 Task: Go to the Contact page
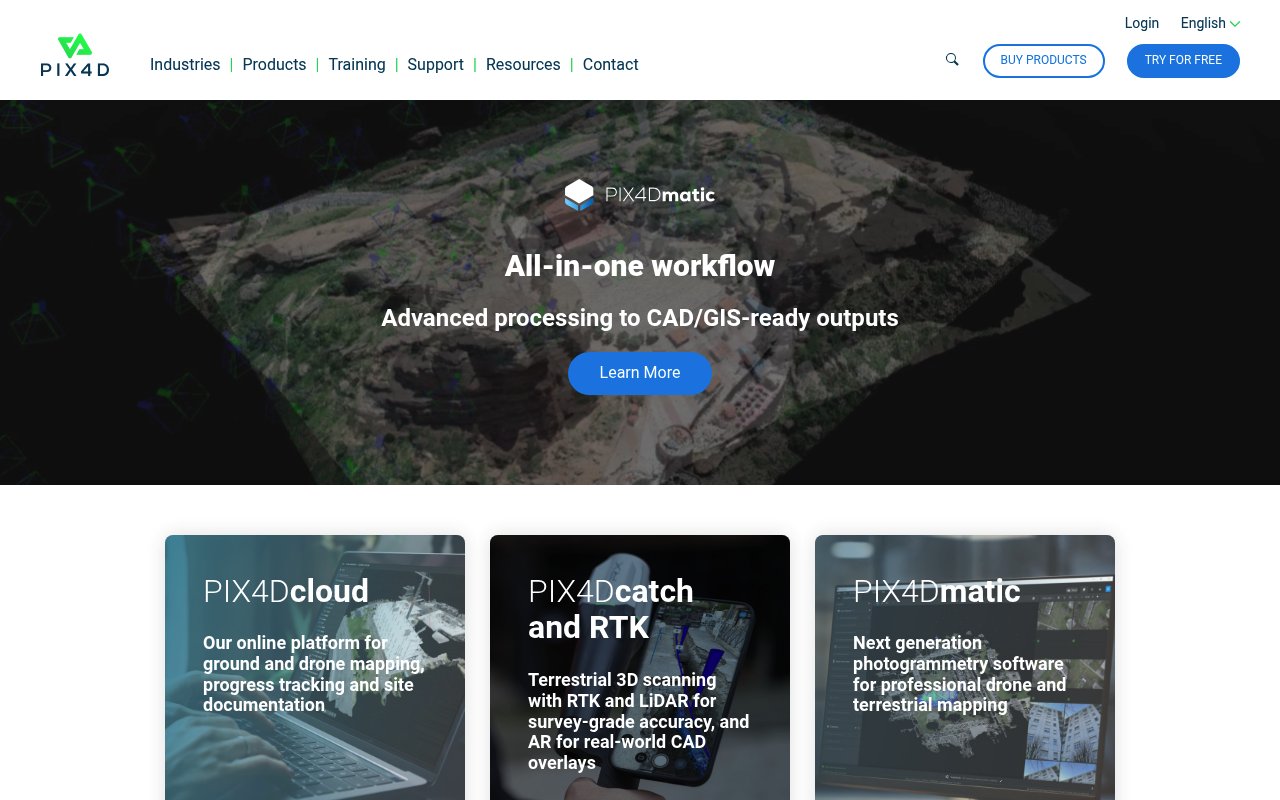[x=610, y=64]
